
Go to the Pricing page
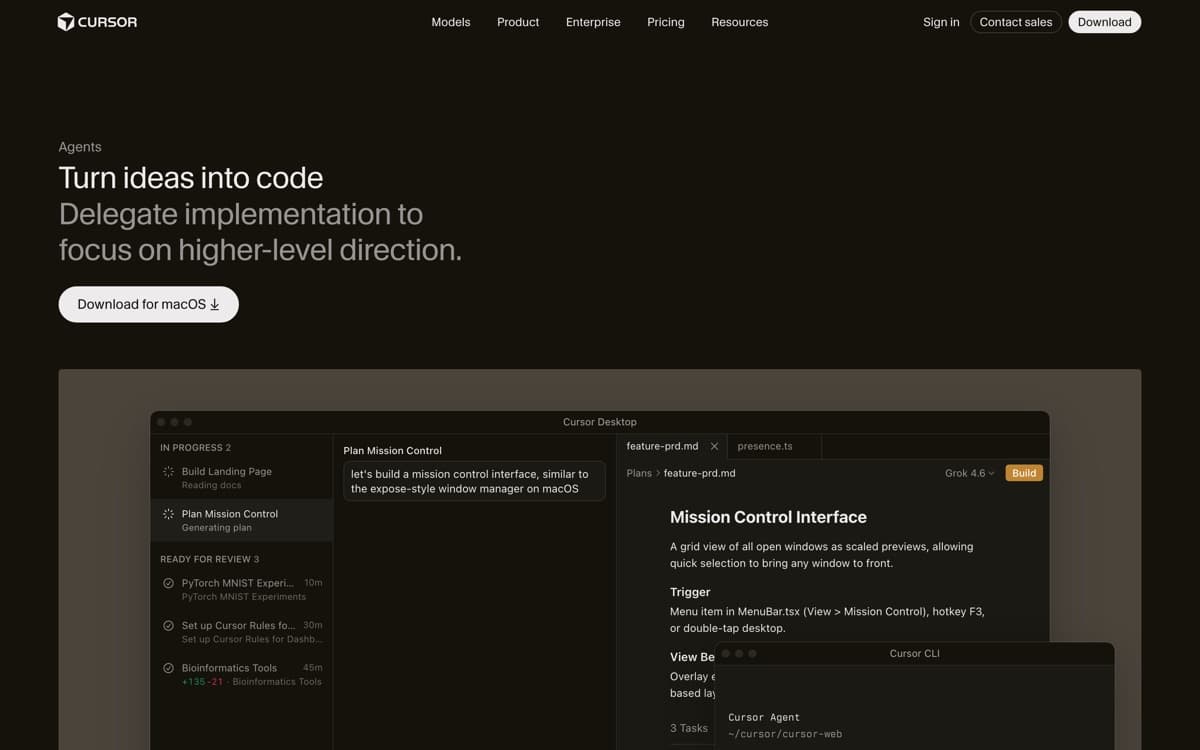click(666, 22)
